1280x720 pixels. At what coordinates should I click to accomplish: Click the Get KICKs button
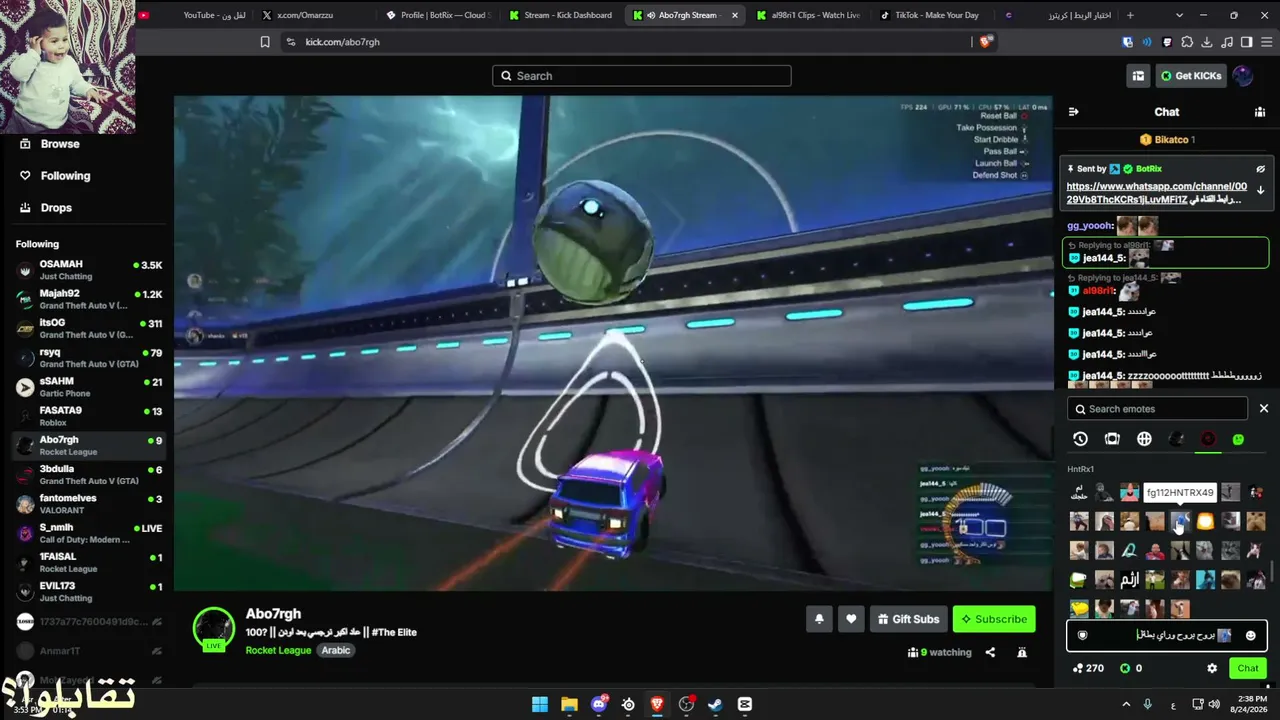tap(1191, 76)
